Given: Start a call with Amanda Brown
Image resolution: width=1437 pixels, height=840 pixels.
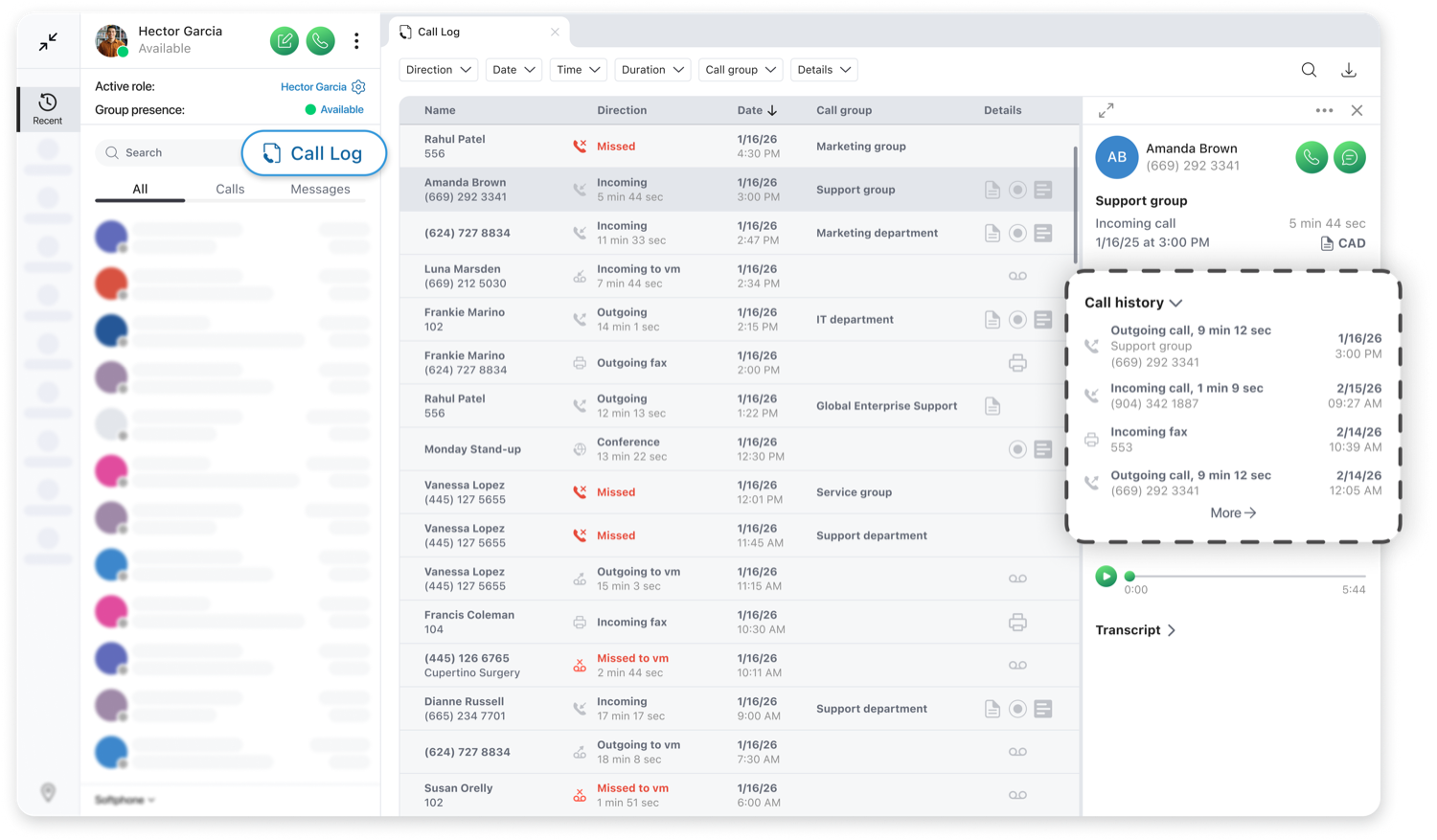Looking at the screenshot, I should click(1311, 157).
